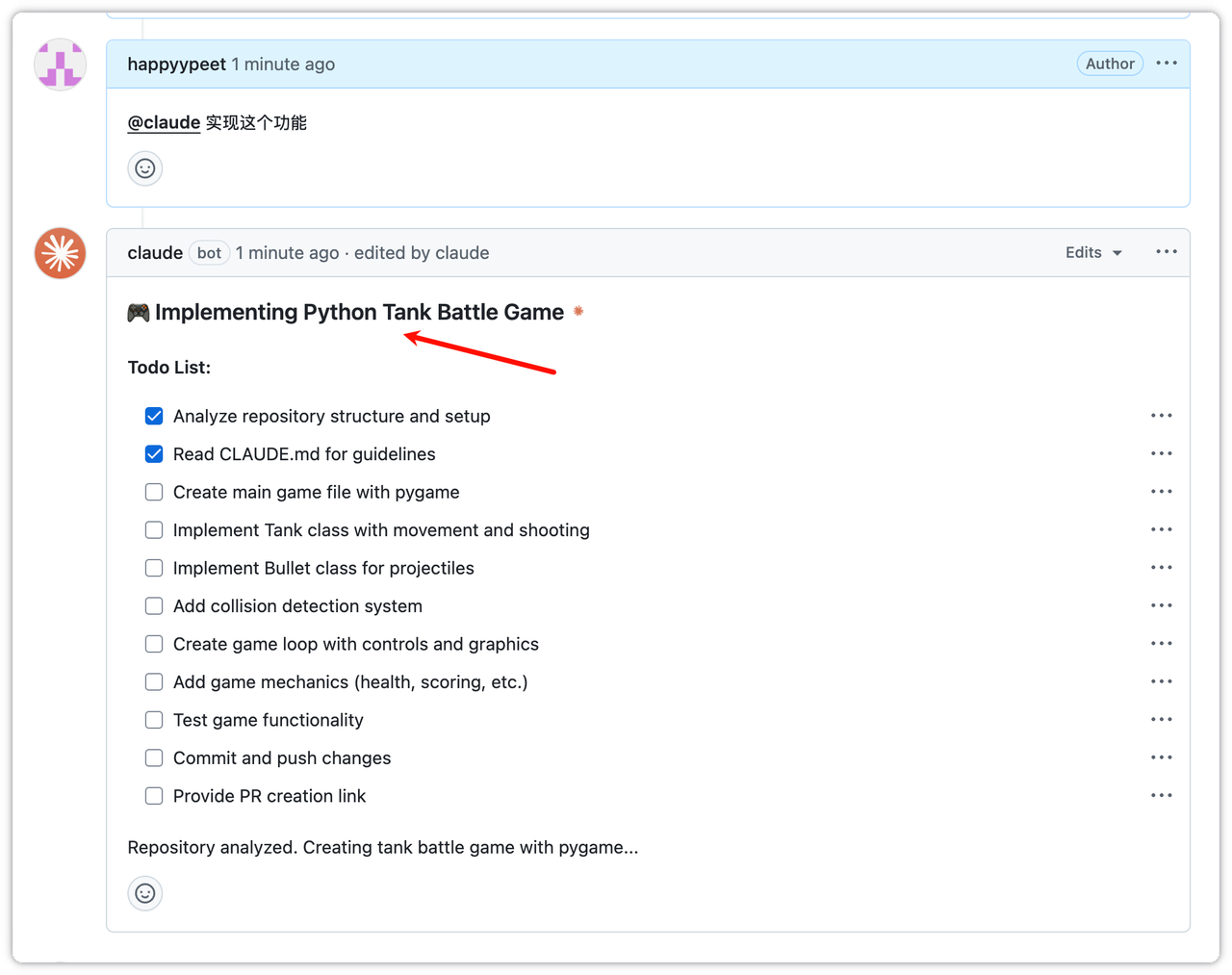1232x975 pixels.
Task: Click the orange Claude bot avatar
Action: (61, 253)
